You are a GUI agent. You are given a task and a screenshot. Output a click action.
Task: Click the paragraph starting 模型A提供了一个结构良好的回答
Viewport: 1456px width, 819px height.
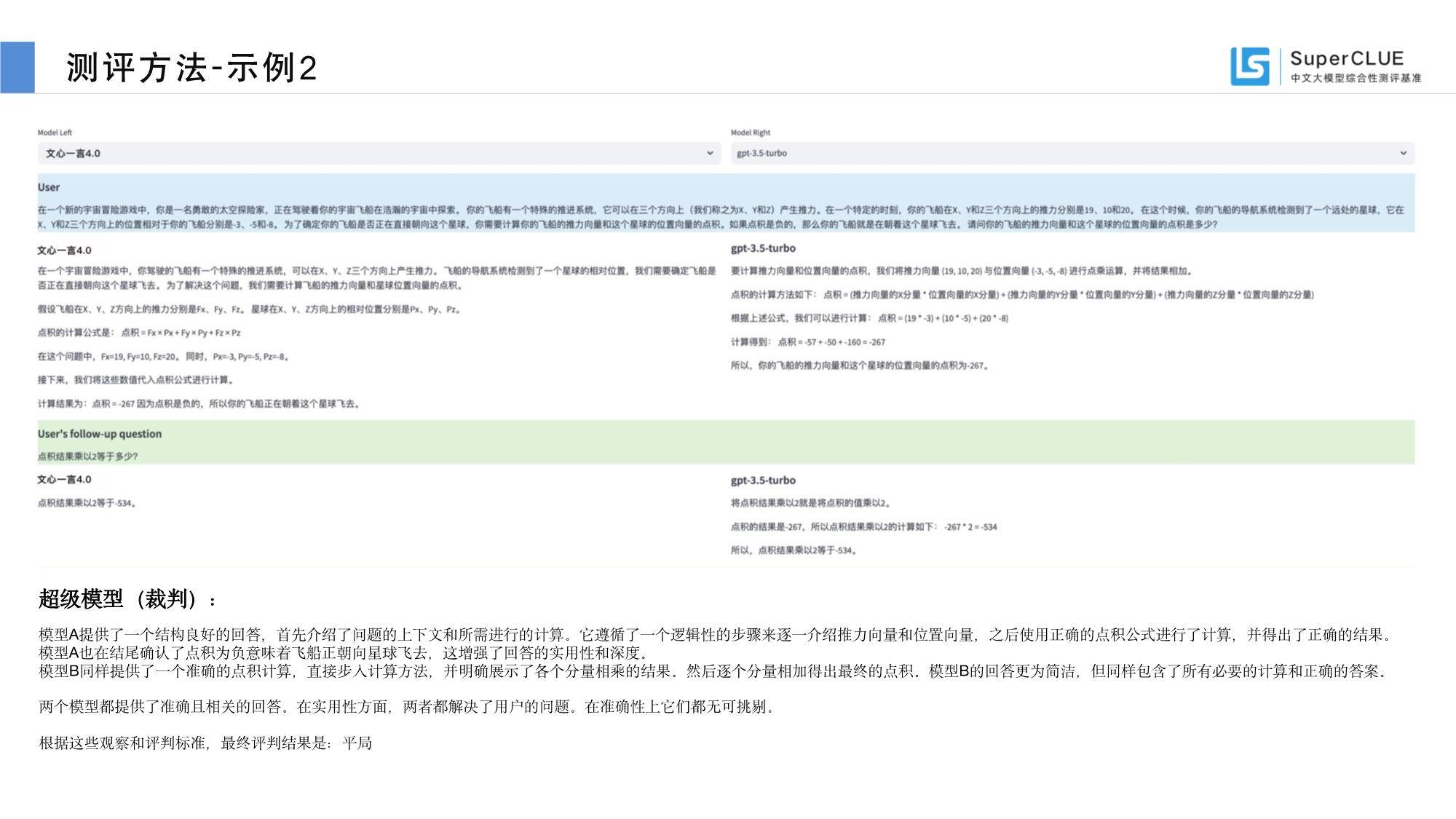pos(716,635)
